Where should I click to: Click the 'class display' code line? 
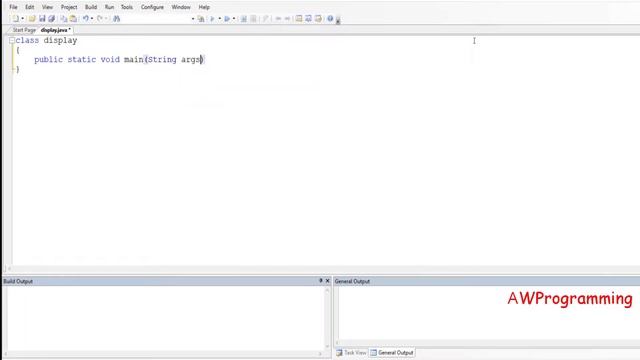click(x=47, y=40)
